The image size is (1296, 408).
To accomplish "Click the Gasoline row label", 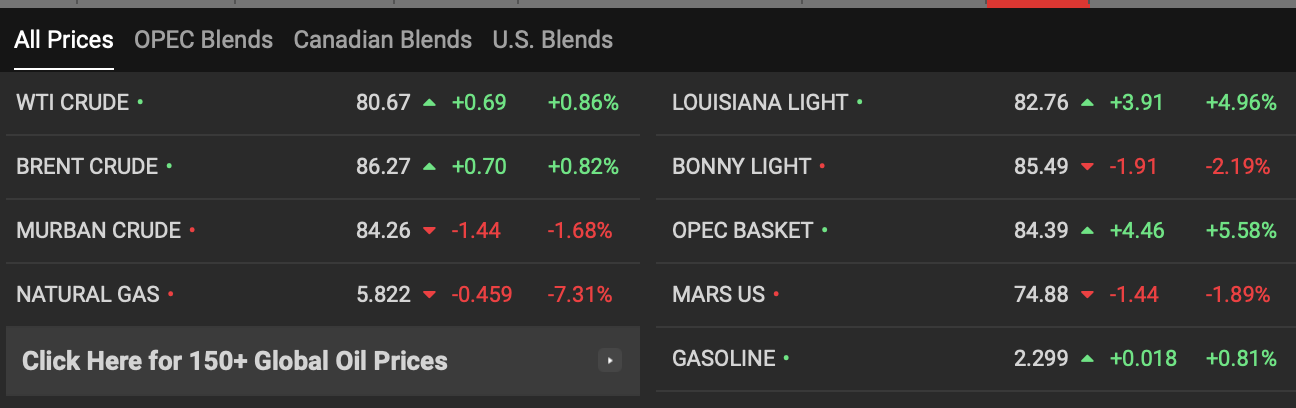I will [724, 358].
